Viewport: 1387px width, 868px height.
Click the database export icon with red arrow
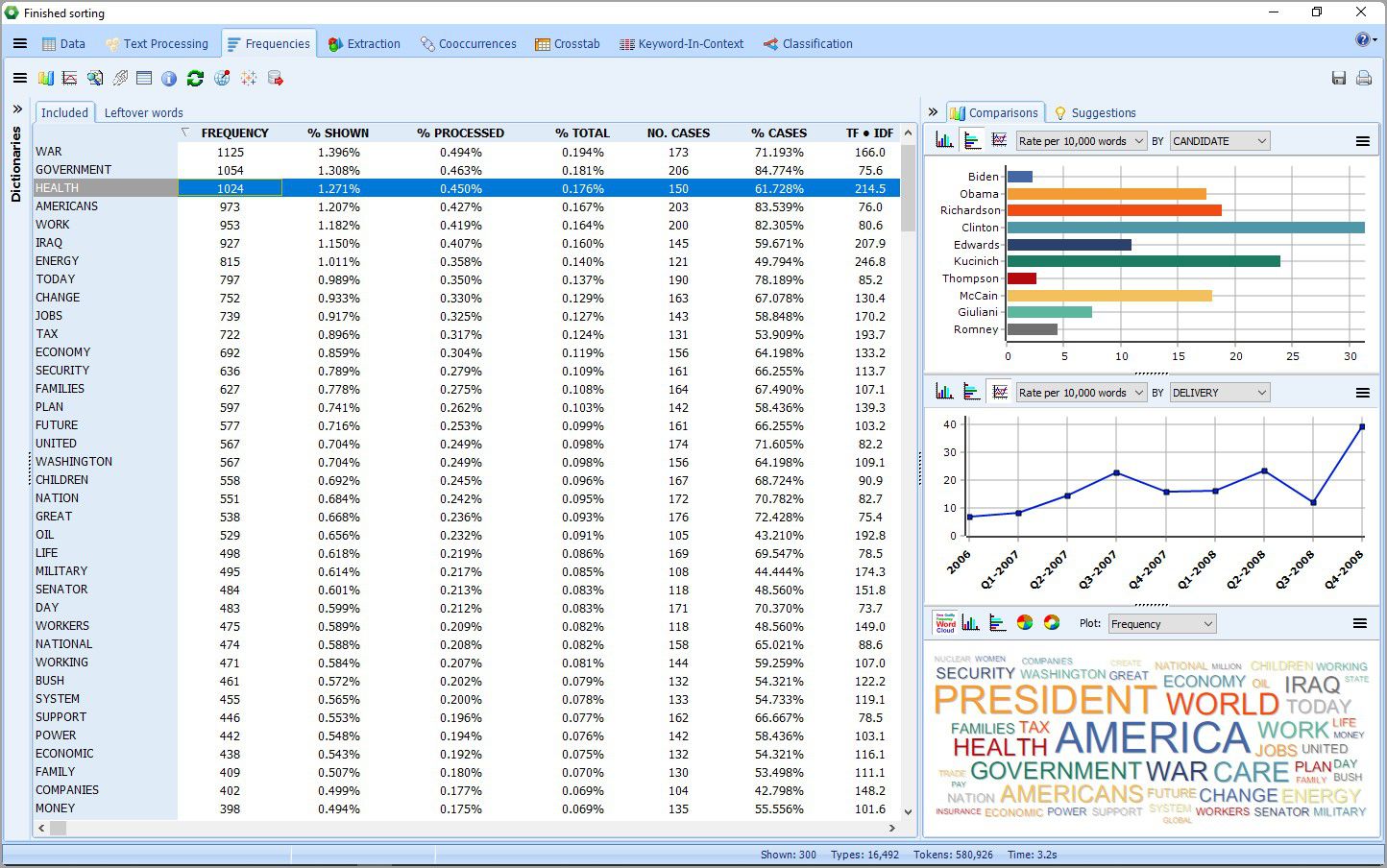point(276,79)
